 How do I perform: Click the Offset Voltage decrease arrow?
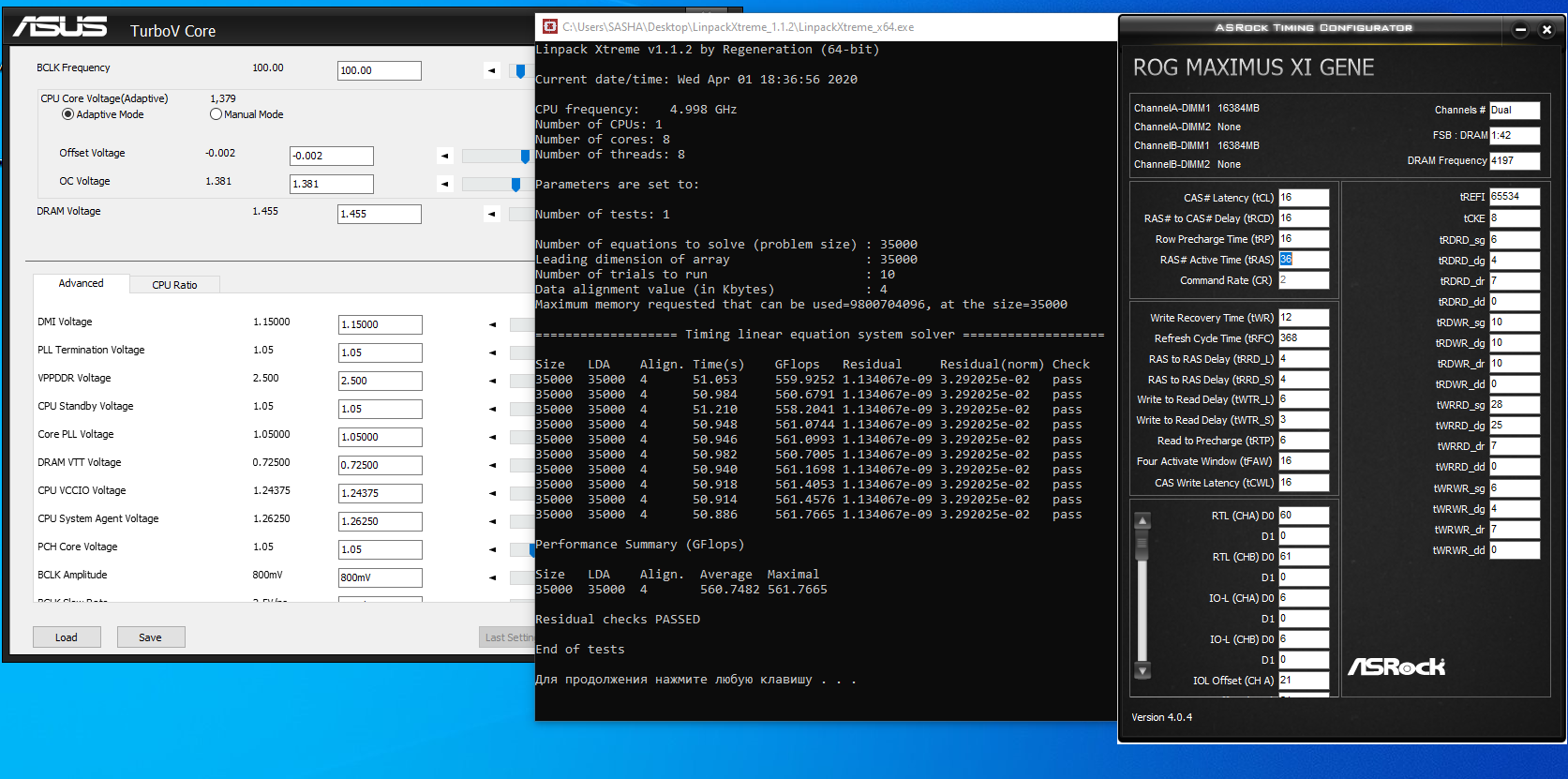[445, 156]
